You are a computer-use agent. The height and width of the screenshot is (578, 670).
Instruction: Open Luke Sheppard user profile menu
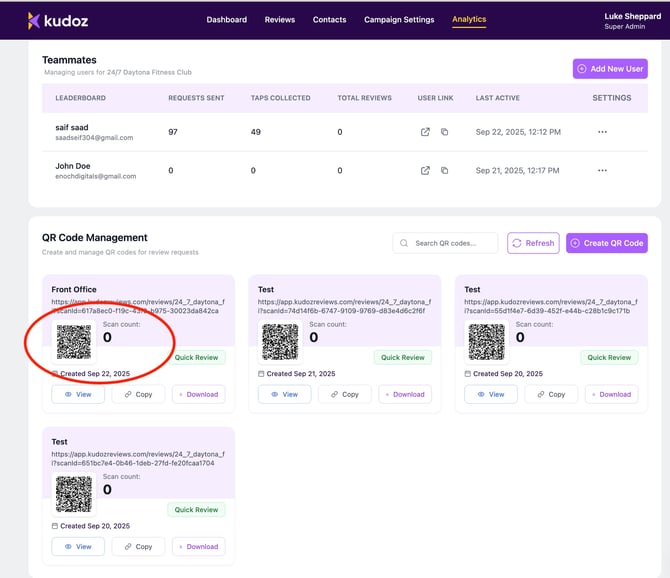(x=632, y=20)
